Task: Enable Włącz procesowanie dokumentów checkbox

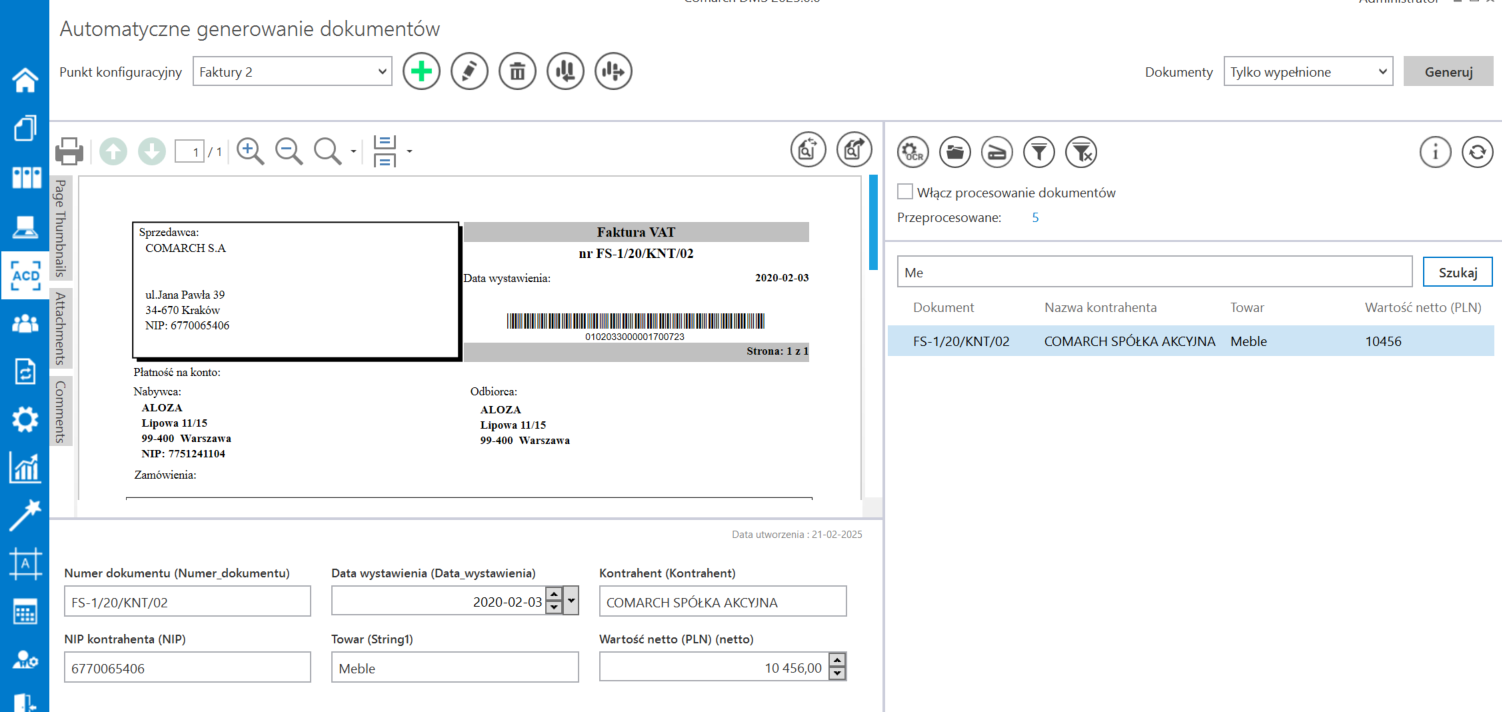Action: click(x=905, y=192)
